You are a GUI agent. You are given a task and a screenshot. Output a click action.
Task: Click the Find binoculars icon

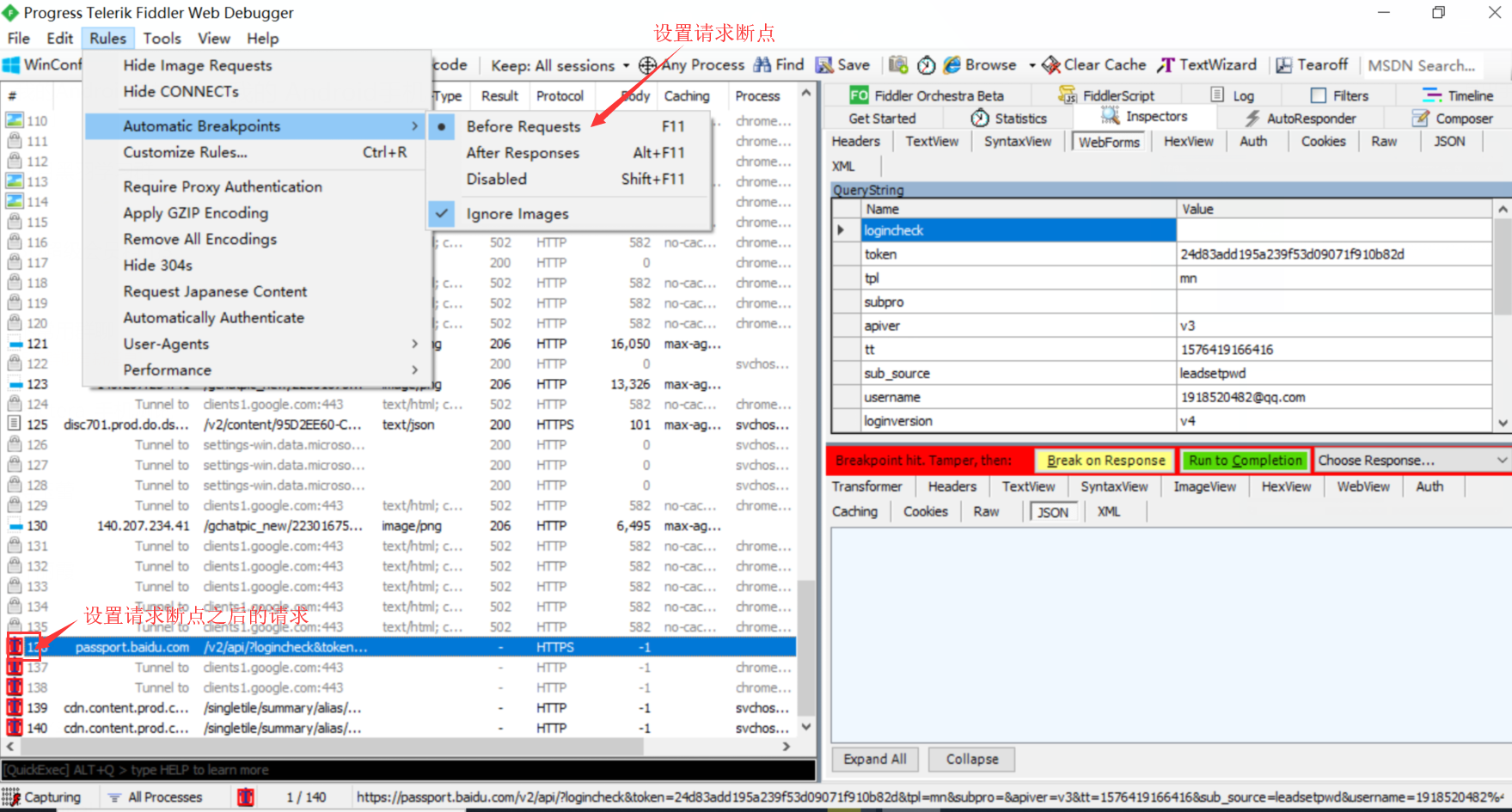[x=762, y=65]
